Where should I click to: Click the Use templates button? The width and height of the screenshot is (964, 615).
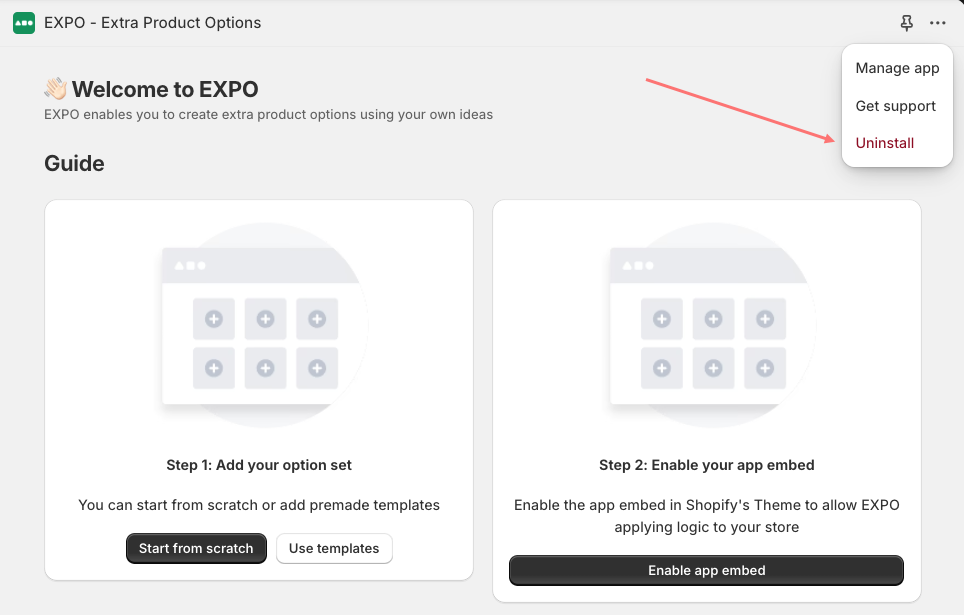click(334, 548)
